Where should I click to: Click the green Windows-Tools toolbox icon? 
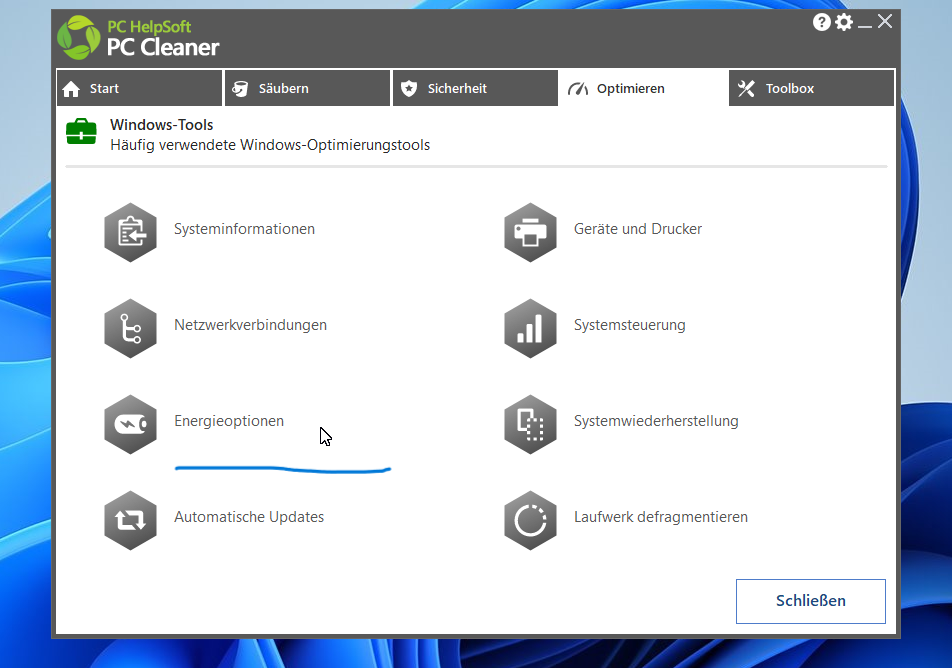click(81, 131)
